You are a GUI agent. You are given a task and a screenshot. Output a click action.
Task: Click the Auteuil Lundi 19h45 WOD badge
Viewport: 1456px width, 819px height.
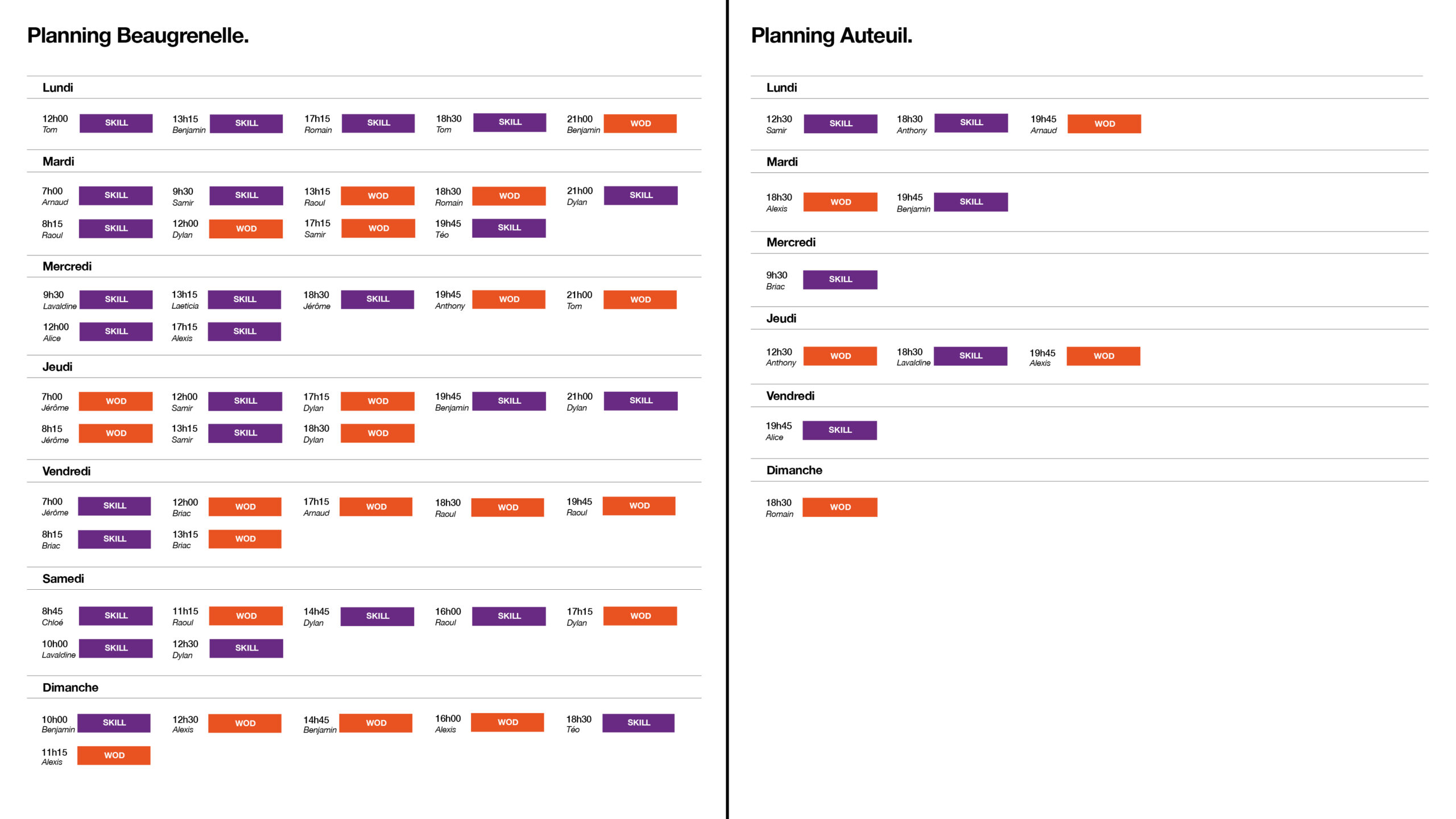click(1104, 124)
